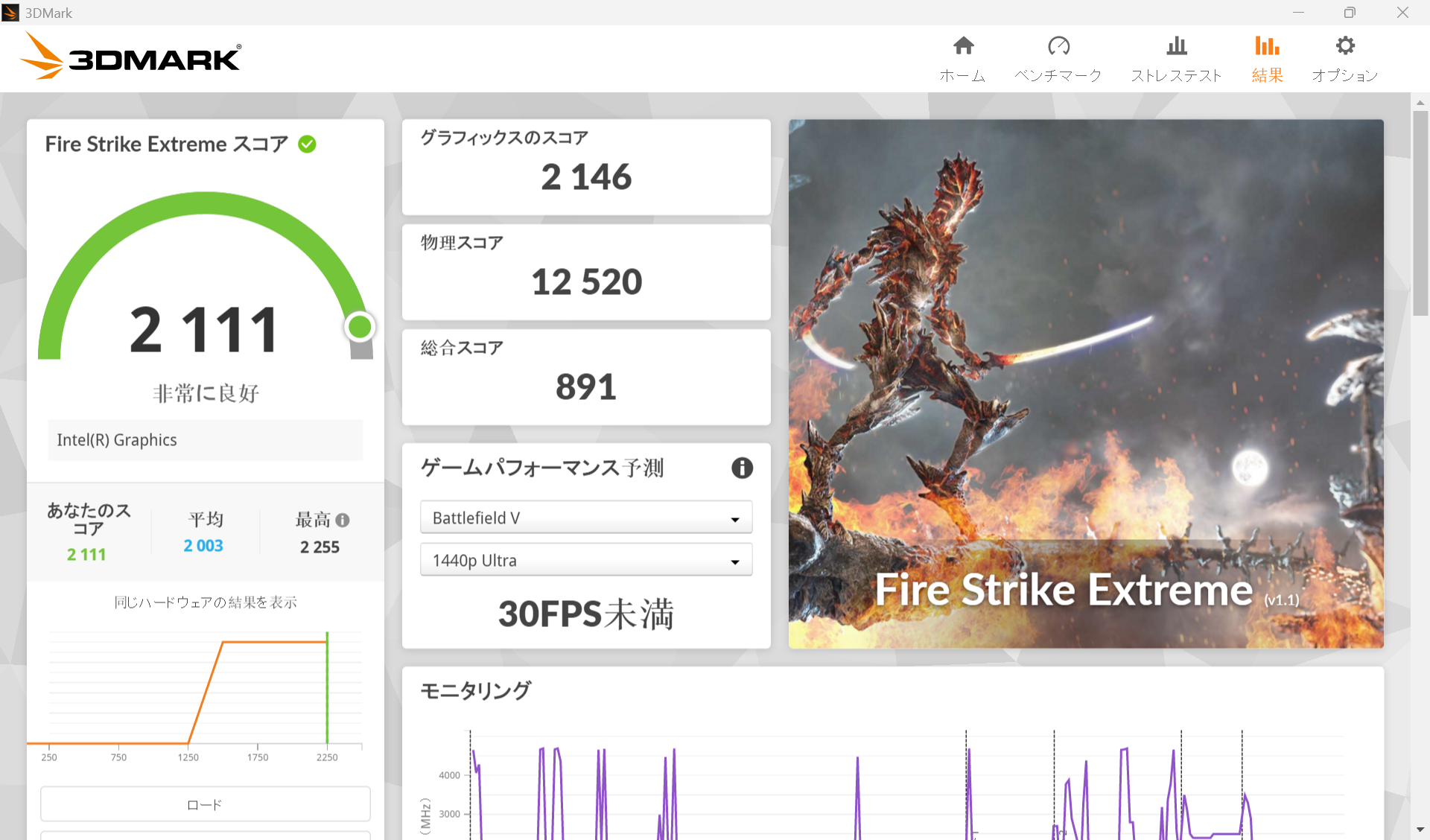Click info icon next to 最高
Screen dimensions: 1430x840
click(x=343, y=520)
